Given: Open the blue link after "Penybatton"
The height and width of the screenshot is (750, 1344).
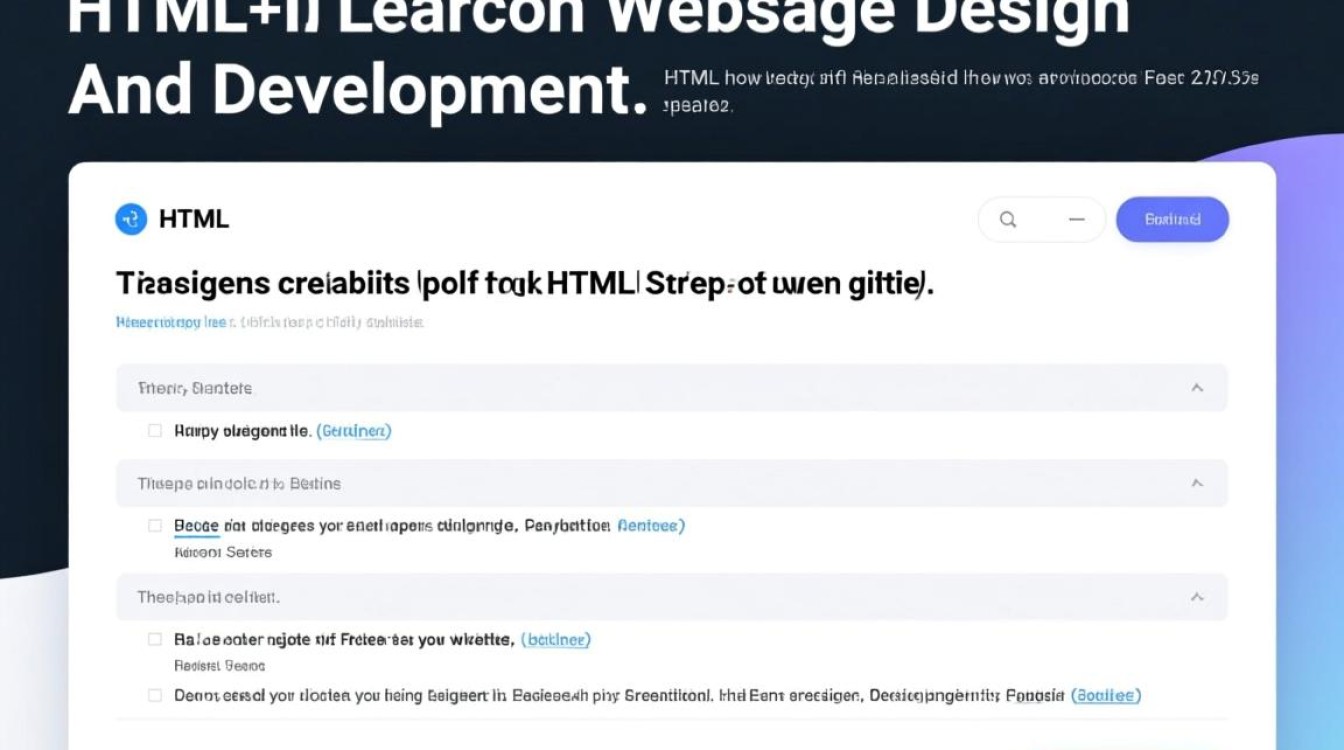Looking at the screenshot, I should click(x=651, y=525).
